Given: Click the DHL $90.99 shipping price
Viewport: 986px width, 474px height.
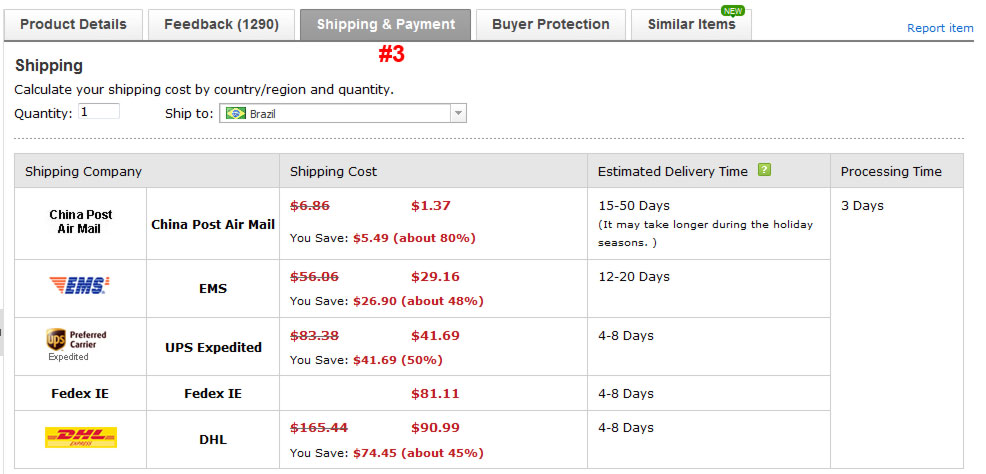Looking at the screenshot, I should click(x=435, y=427).
